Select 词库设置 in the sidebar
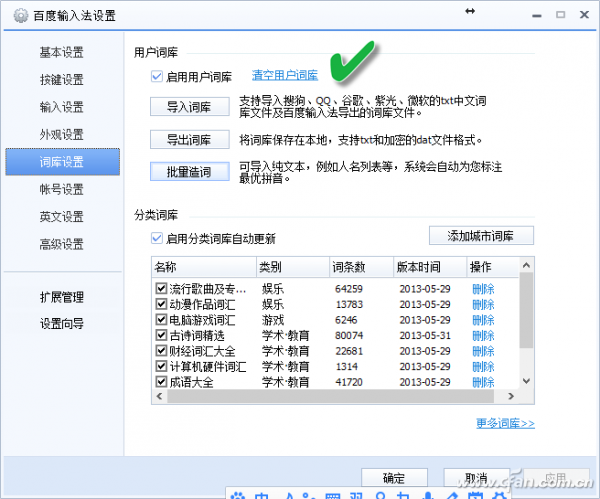The height and width of the screenshot is (499, 600). 62,162
